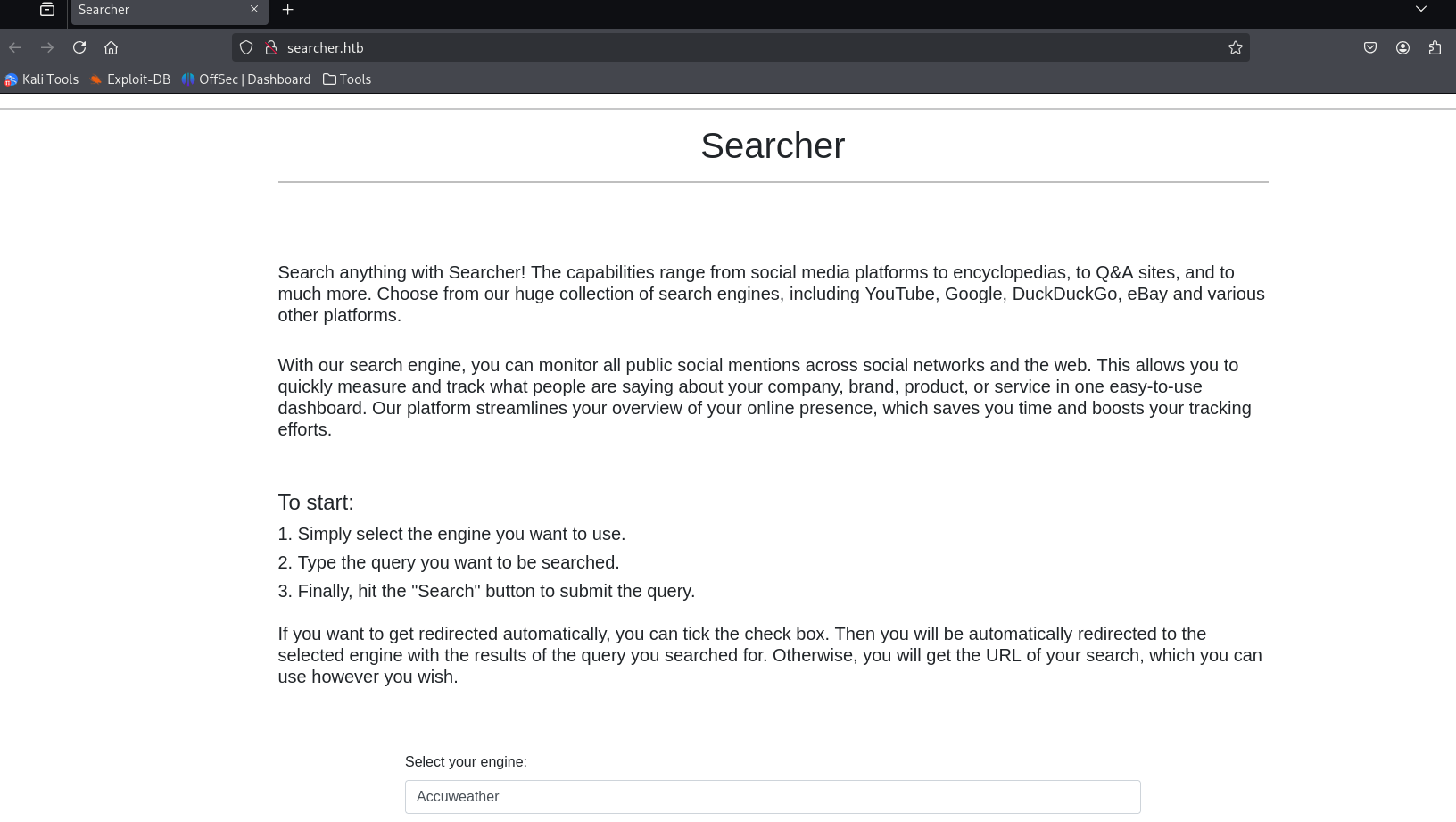Screen dimensions: 1456x822
Task: Open the tracking protection shield
Action: (246, 47)
